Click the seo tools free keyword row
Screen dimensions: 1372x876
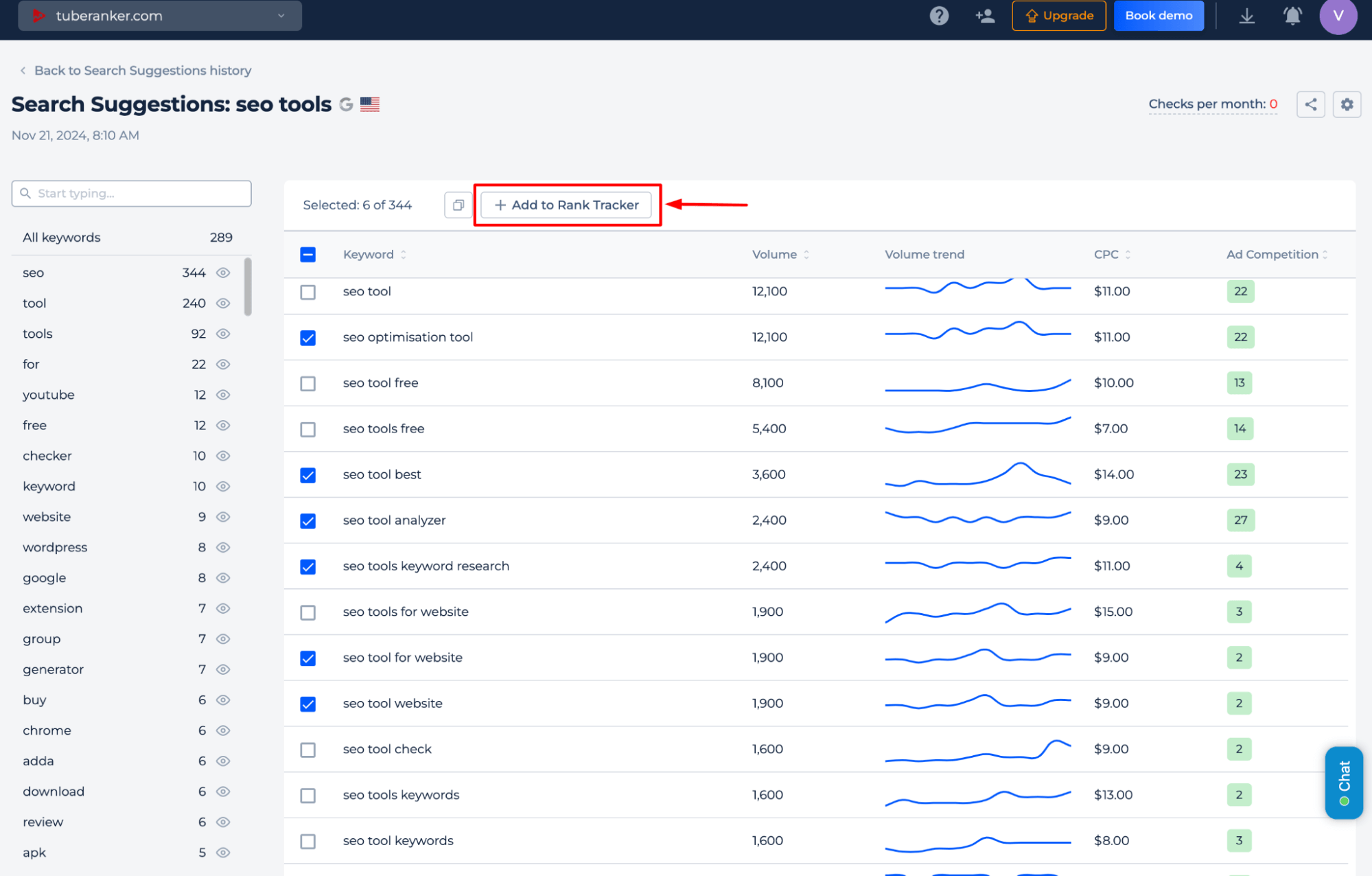coord(384,428)
